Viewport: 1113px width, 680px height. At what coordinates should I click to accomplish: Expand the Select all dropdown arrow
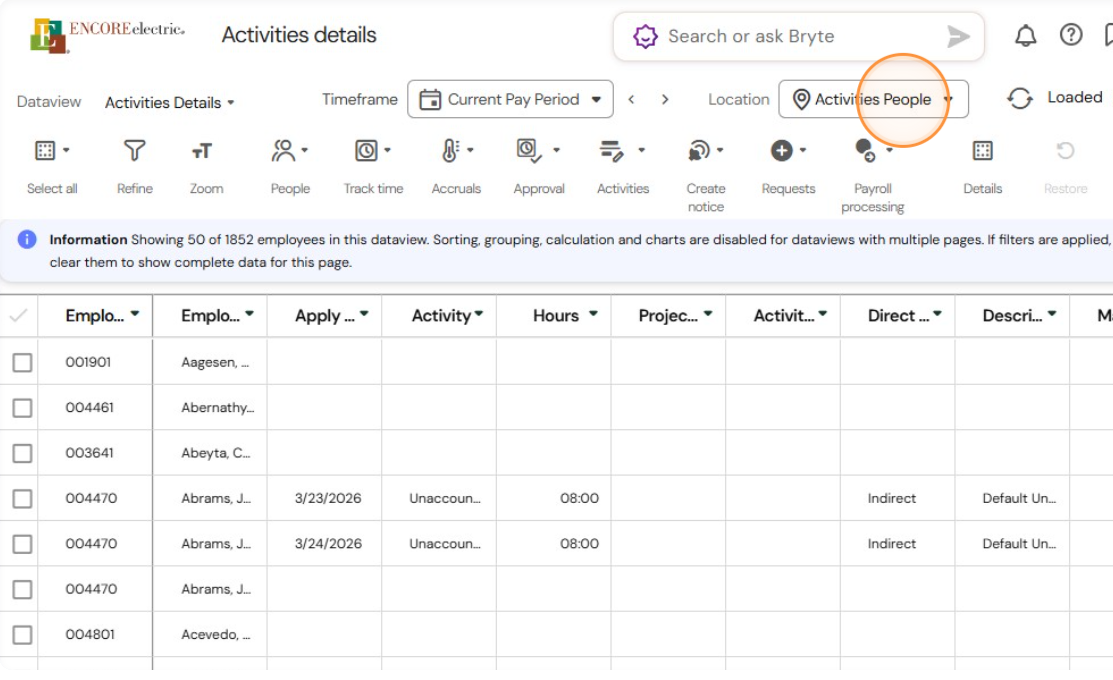[66, 150]
